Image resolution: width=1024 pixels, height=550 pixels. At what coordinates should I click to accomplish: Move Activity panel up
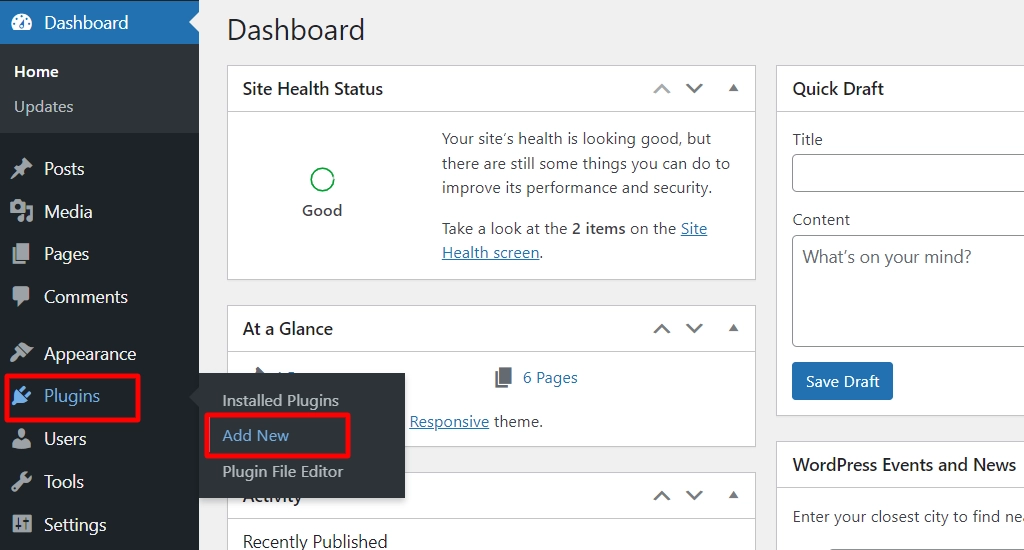click(662, 496)
